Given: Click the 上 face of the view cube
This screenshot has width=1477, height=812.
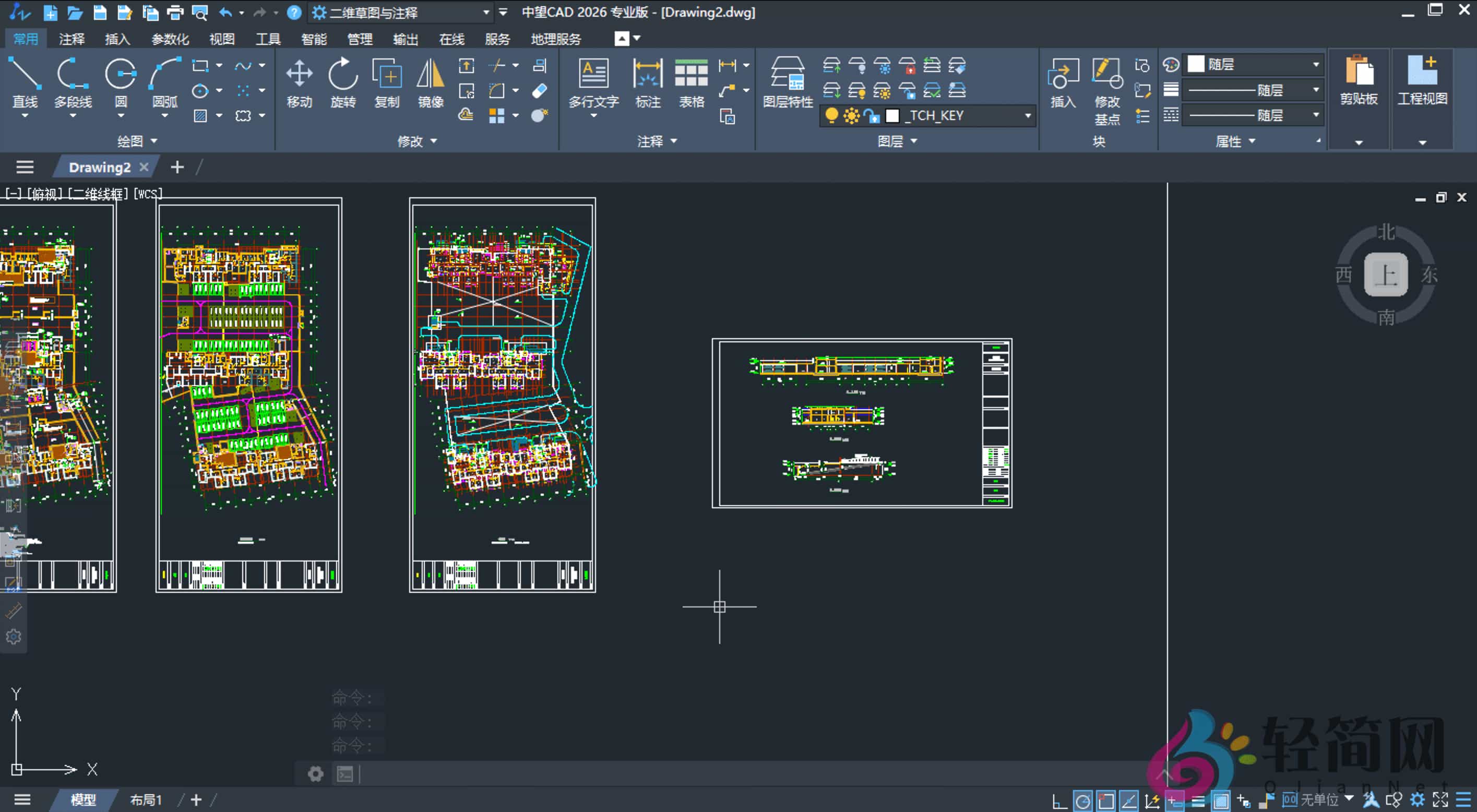Looking at the screenshot, I should pos(1385,274).
